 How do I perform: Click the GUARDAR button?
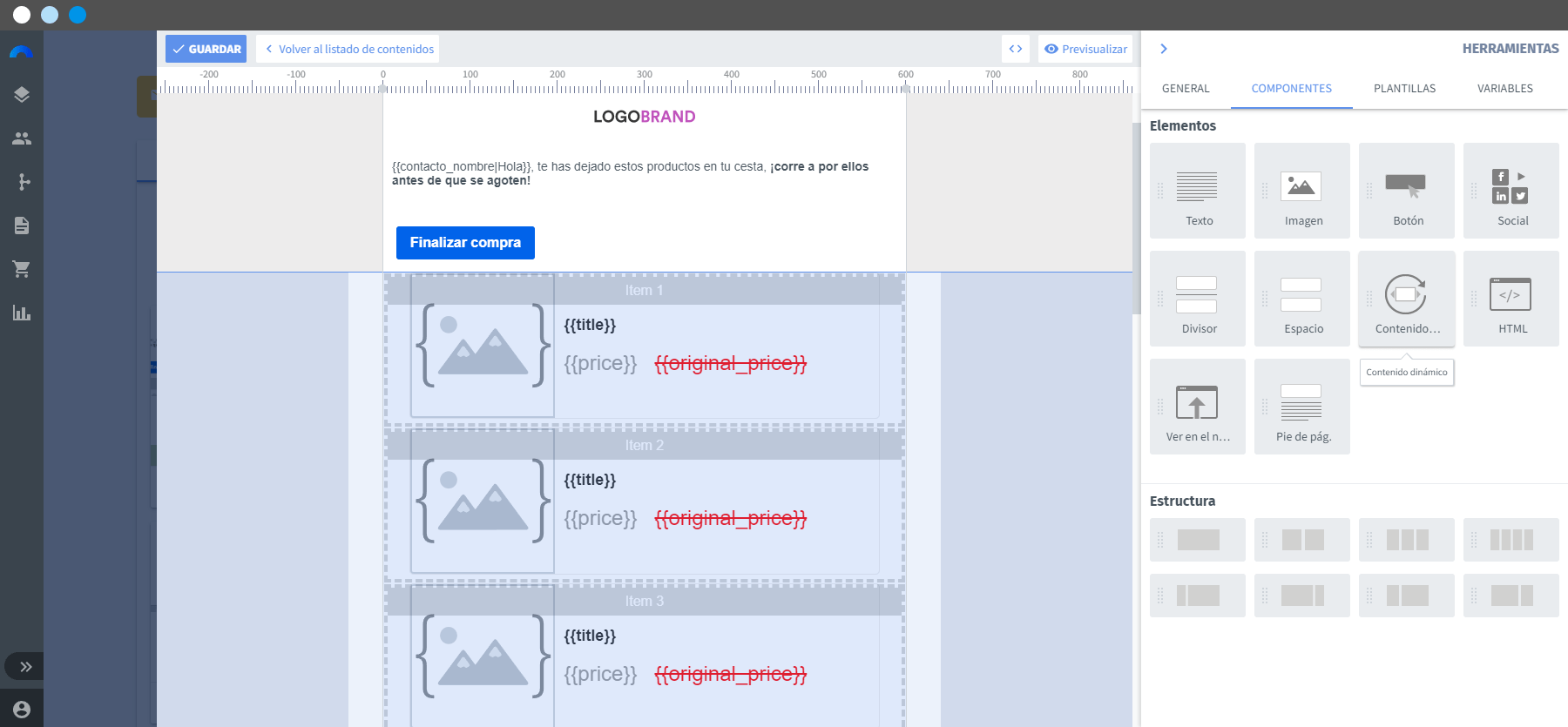(x=206, y=49)
